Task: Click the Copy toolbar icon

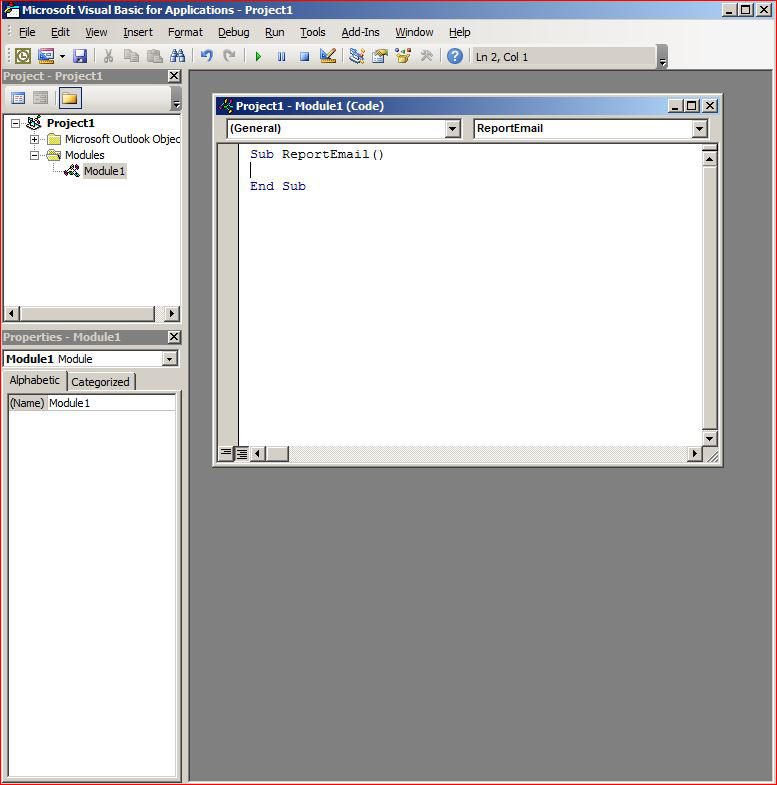Action: 131,56
